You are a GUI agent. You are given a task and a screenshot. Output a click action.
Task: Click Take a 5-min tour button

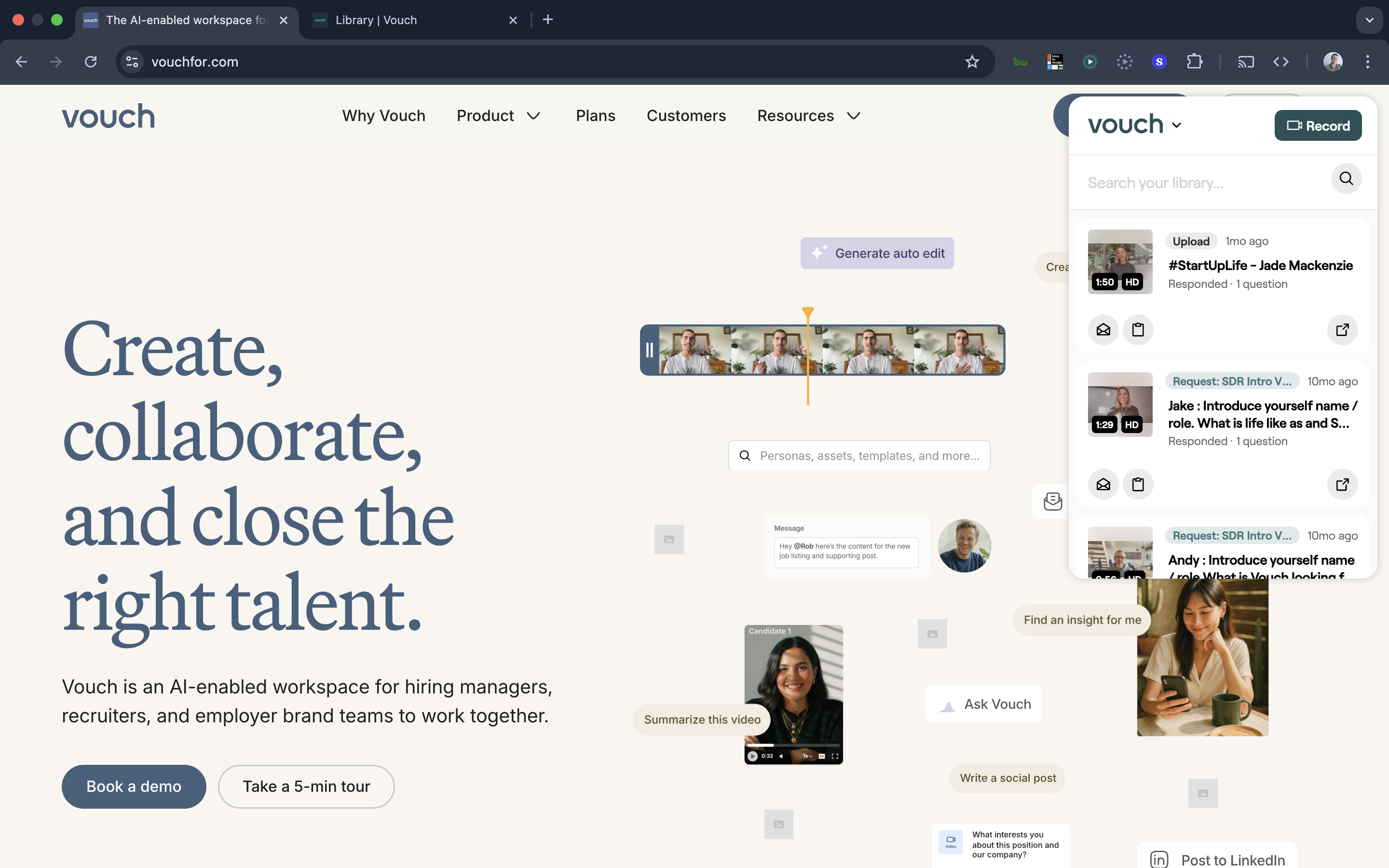pos(306,787)
